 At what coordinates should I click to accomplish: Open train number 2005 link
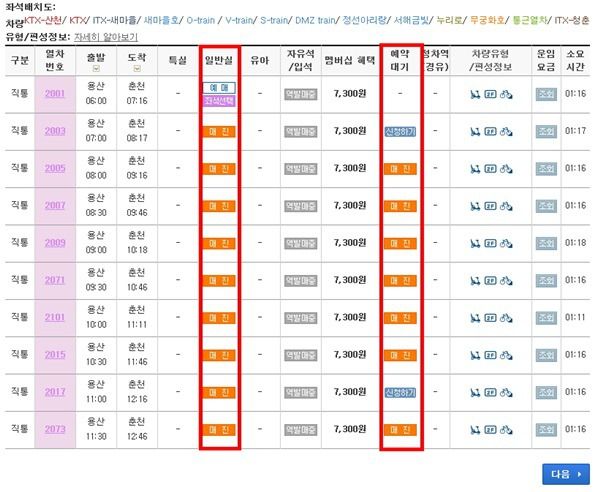[55, 168]
